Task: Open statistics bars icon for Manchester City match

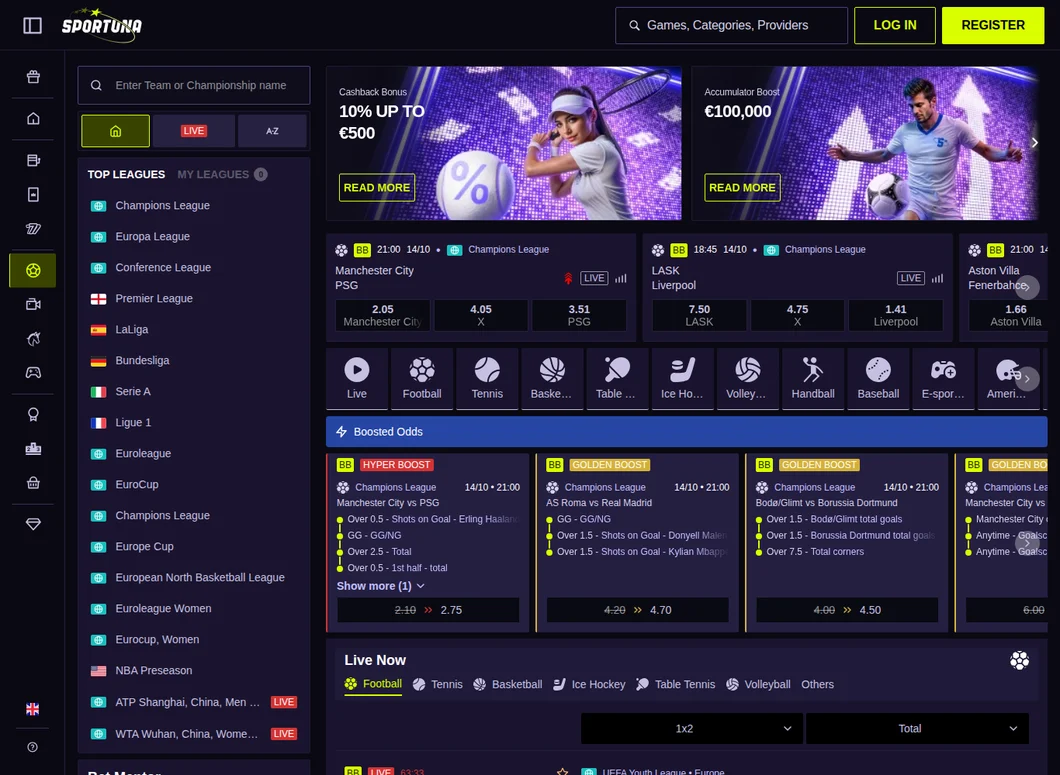Action: point(621,278)
